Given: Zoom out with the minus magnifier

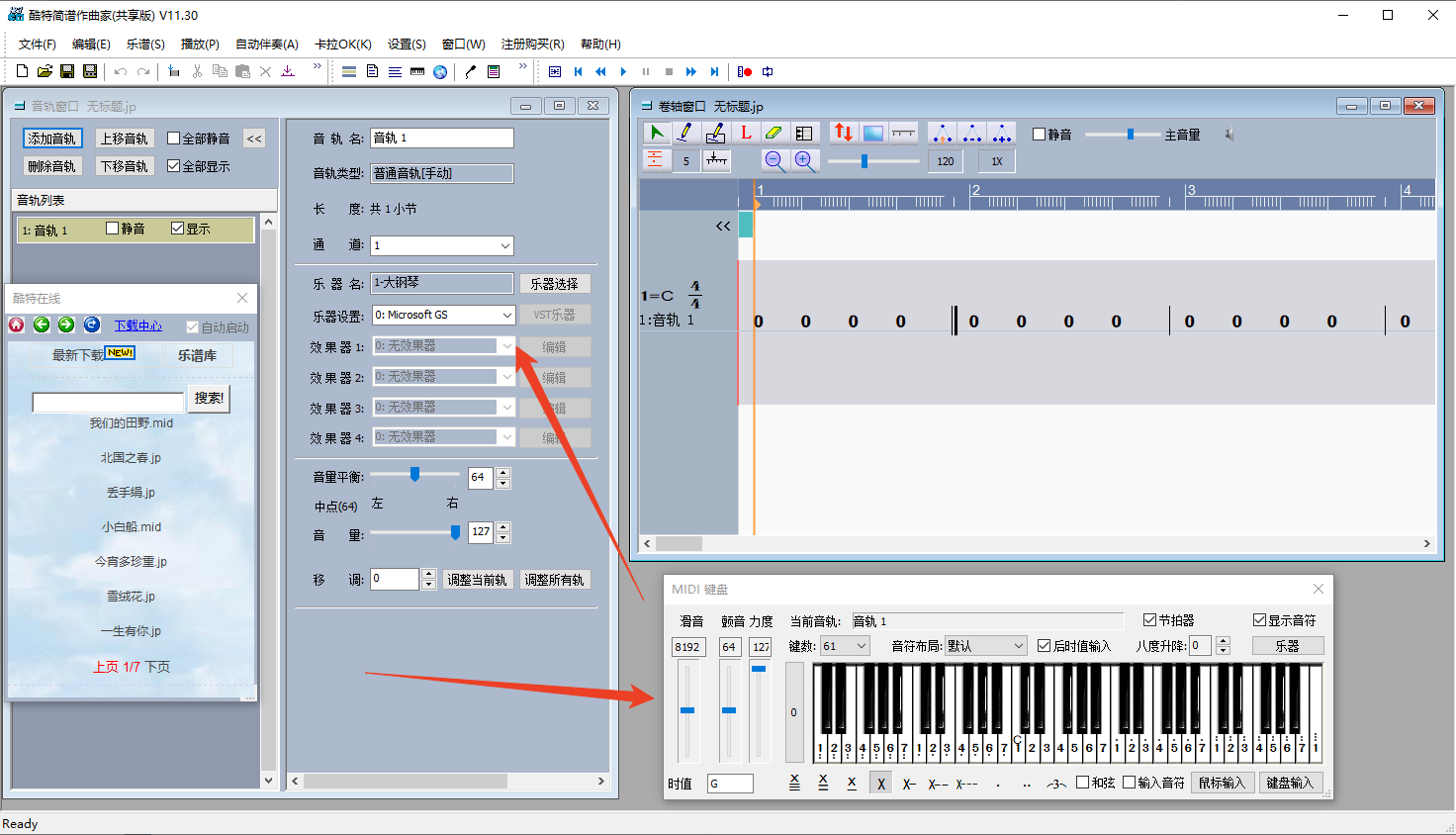Looking at the screenshot, I should click(x=774, y=161).
